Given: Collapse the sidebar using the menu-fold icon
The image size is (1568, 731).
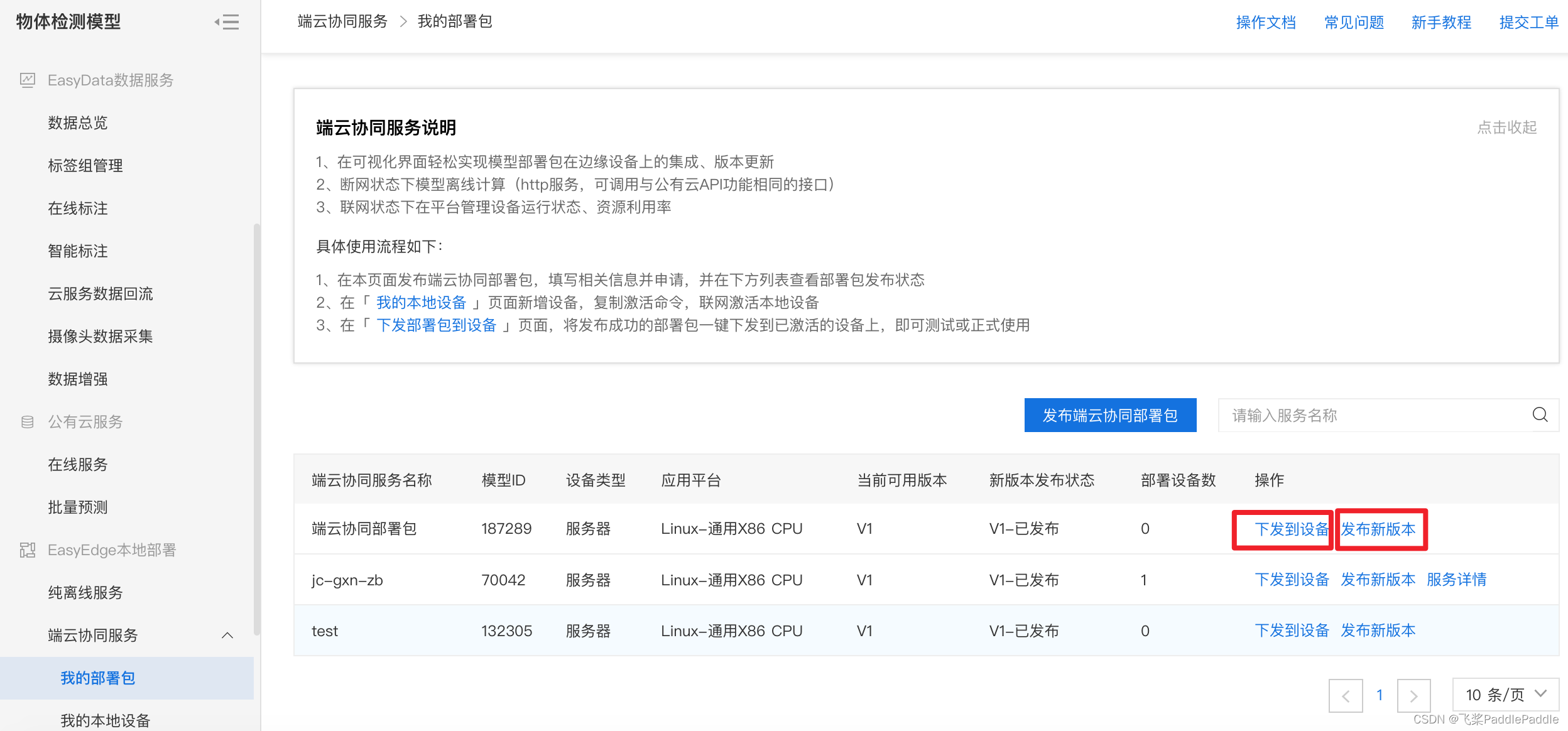Looking at the screenshot, I should click(x=227, y=22).
